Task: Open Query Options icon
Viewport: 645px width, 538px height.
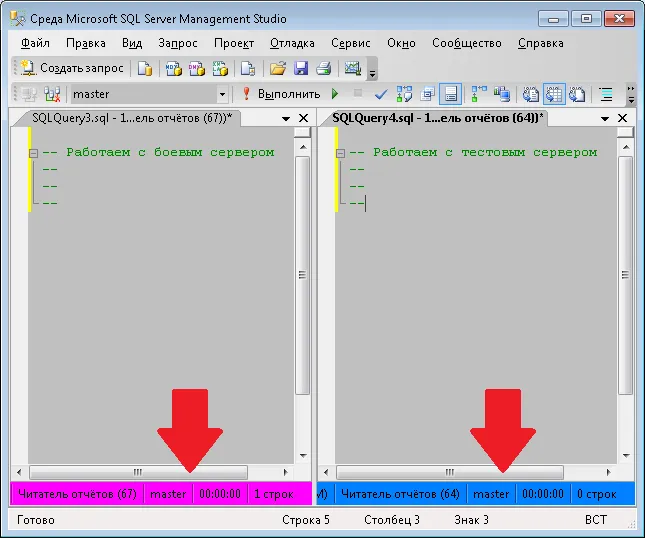Action: (x=427, y=94)
